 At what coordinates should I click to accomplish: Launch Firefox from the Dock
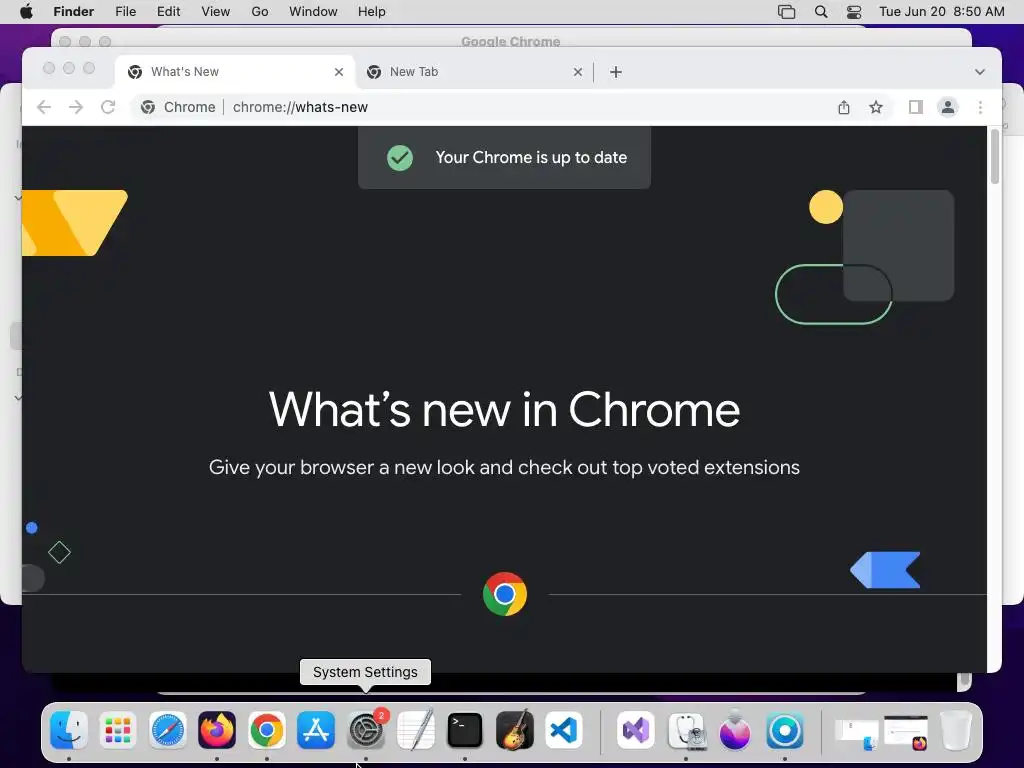217,730
